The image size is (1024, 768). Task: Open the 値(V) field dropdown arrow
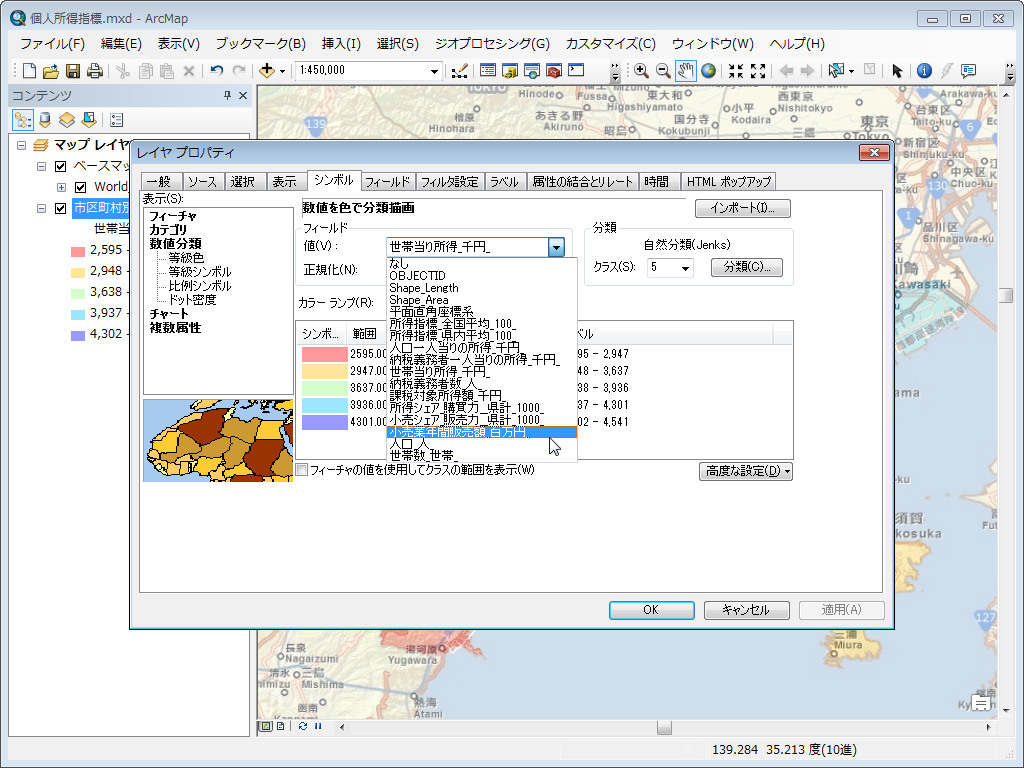click(556, 247)
